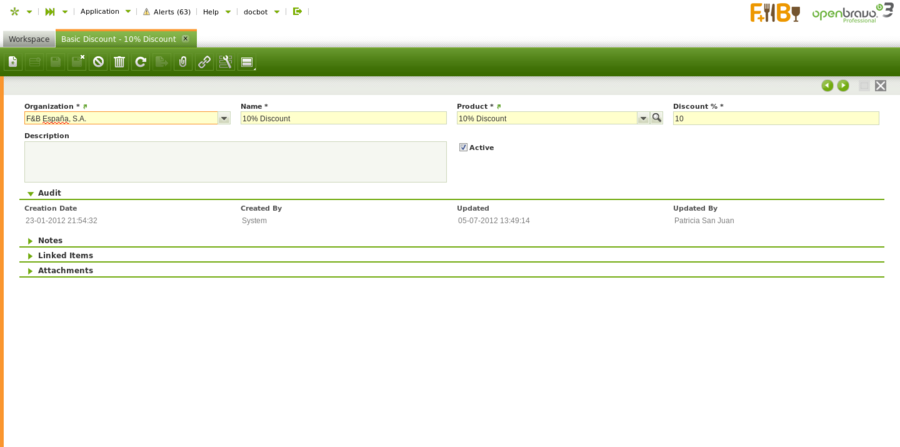The image size is (900, 447).
Task: Click the logout icon in top bar
Action: [x=297, y=11]
